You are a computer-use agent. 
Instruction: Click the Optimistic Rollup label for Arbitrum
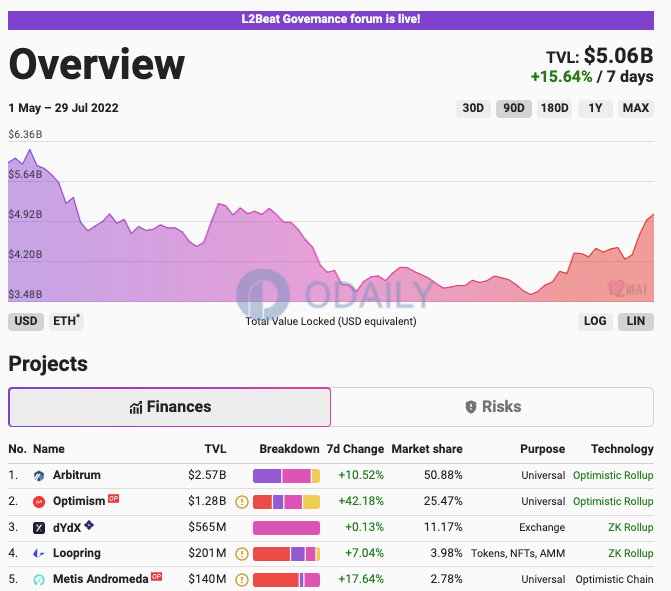613,475
